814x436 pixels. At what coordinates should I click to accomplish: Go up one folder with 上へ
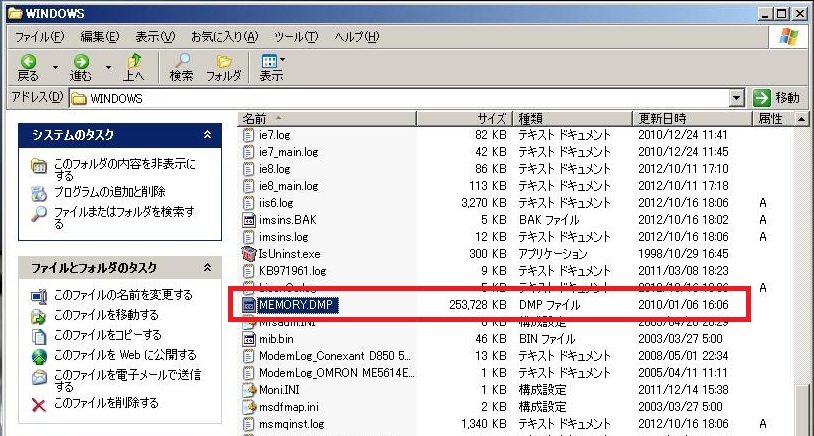coord(134,68)
